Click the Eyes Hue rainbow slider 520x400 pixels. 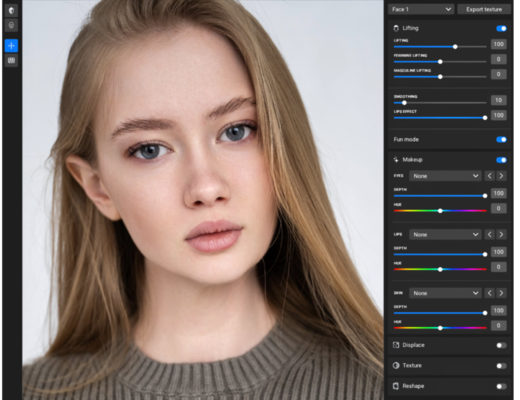click(440, 211)
